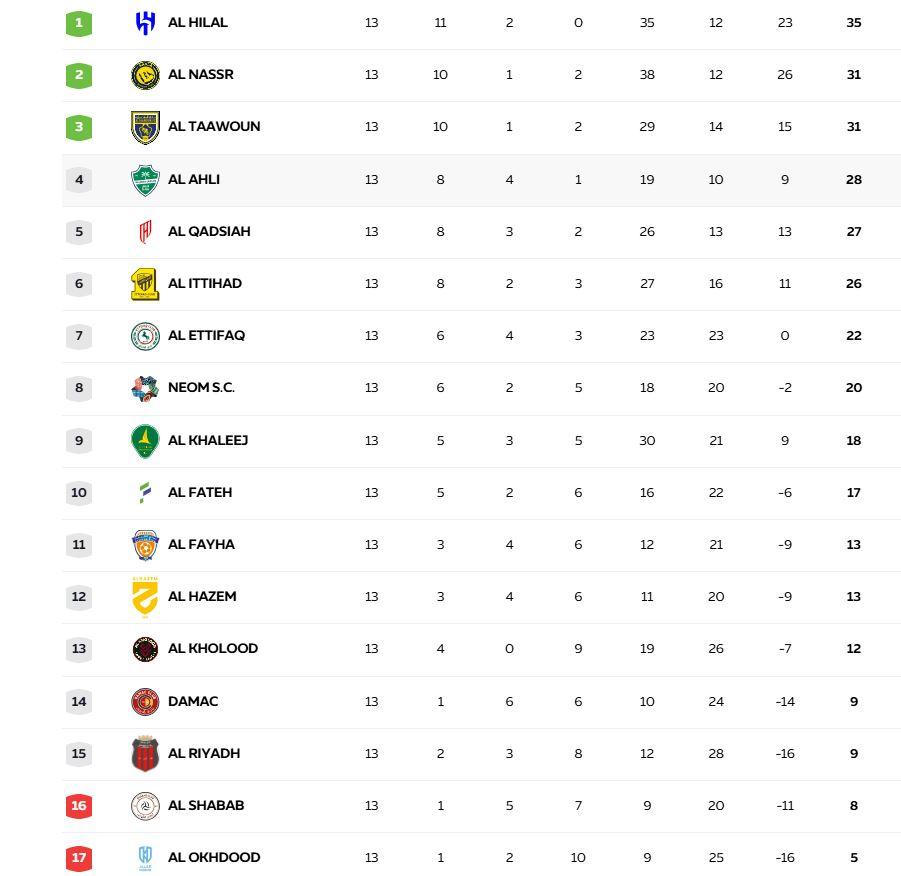
Task: Click the AL ETTIFAQ team name
Action: [204, 336]
